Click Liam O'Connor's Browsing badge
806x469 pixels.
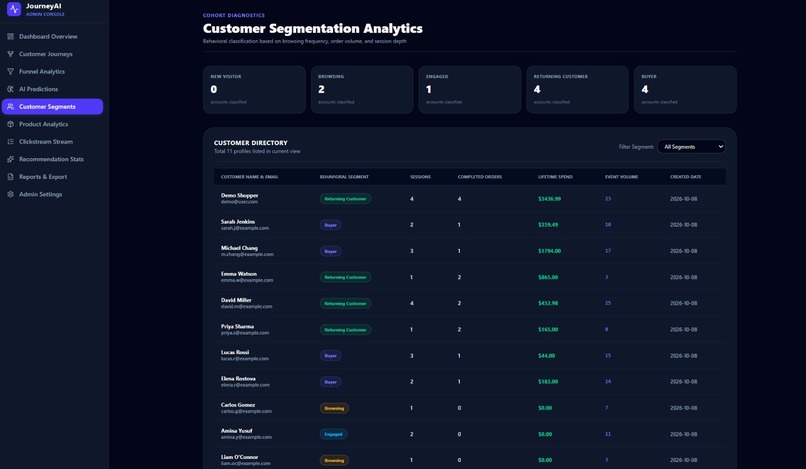334,460
